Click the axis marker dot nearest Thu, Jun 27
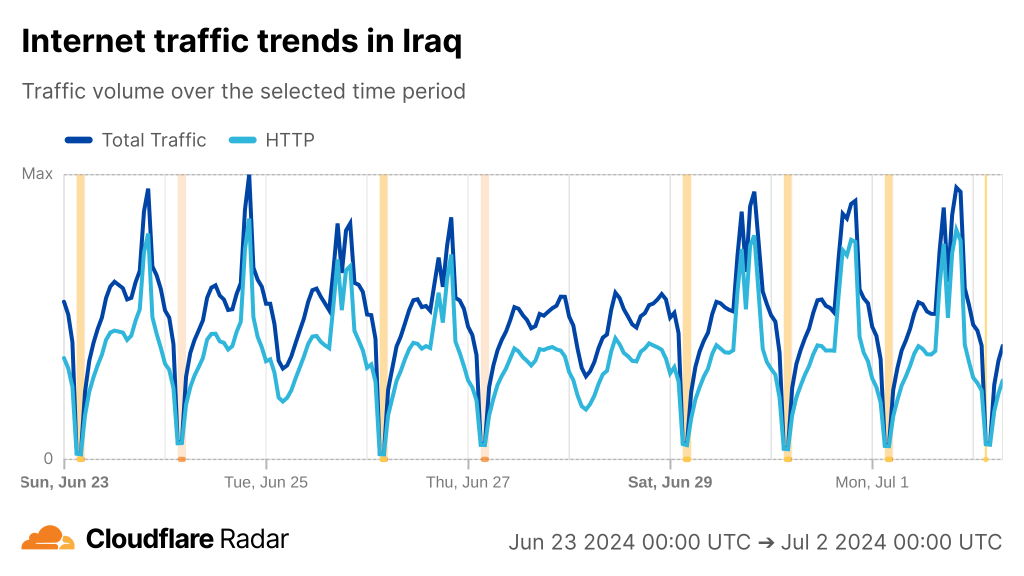1024x576 pixels. [x=484, y=459]
